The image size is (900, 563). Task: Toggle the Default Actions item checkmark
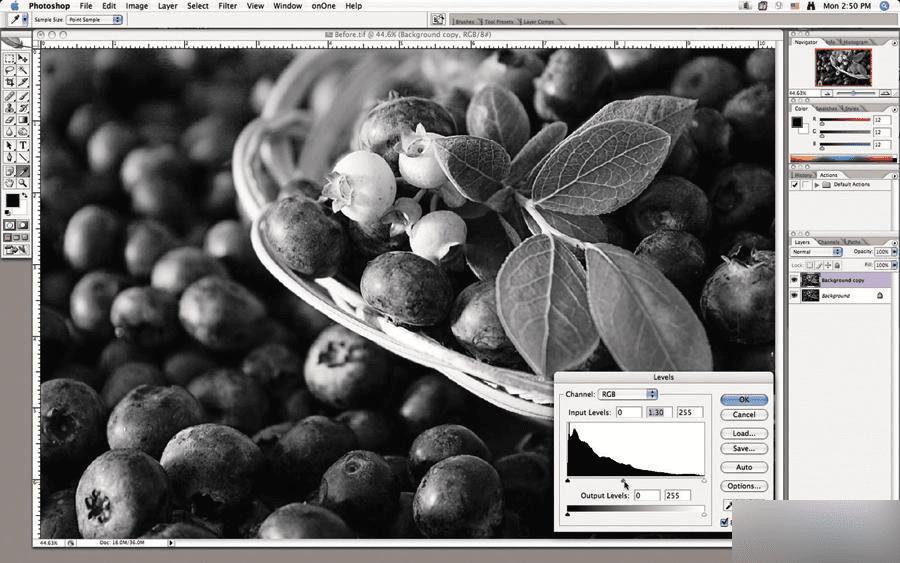pos(795,185)
